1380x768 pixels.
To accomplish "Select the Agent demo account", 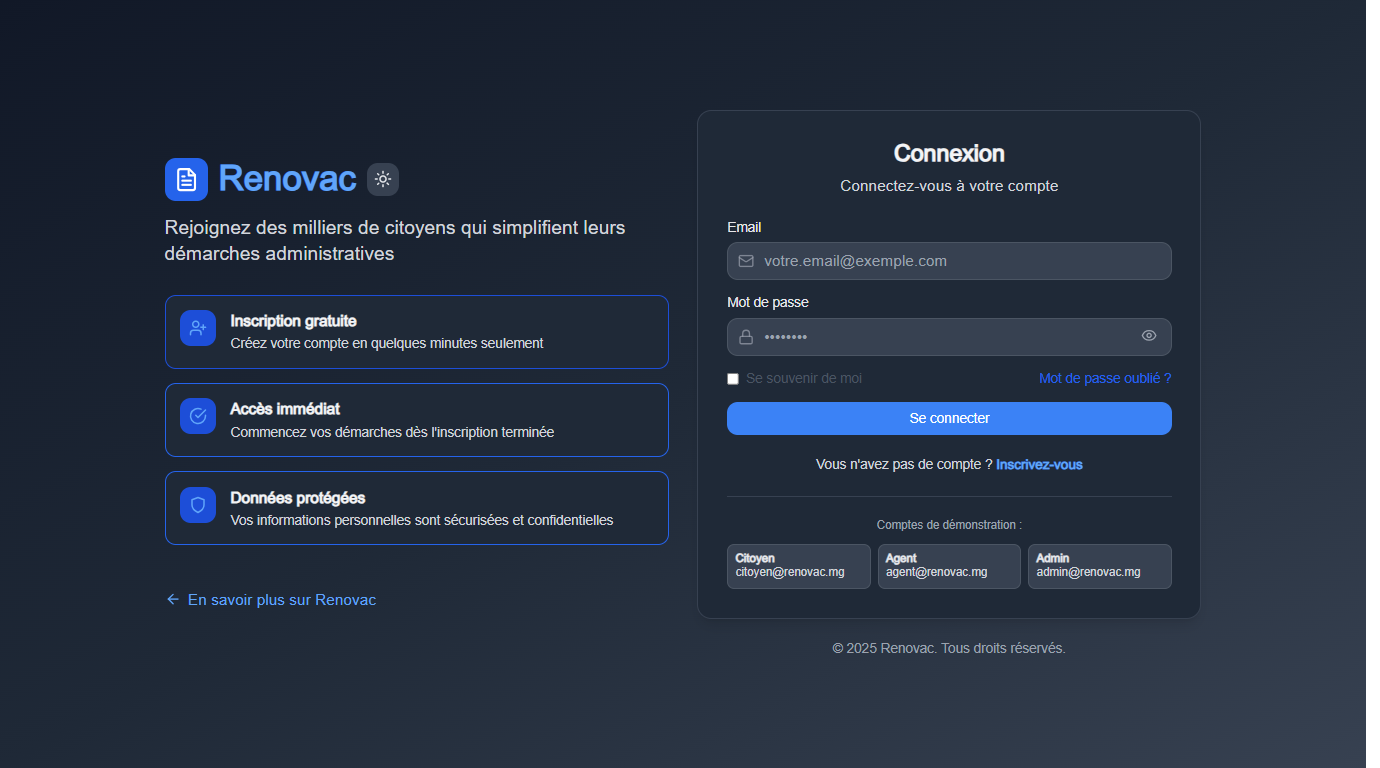I will 949,566.
